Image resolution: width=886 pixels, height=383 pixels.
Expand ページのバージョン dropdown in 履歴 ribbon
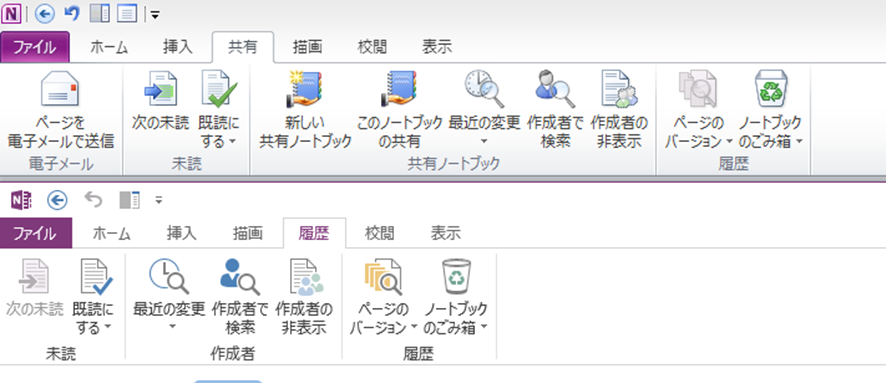click(x=415, y=327)
